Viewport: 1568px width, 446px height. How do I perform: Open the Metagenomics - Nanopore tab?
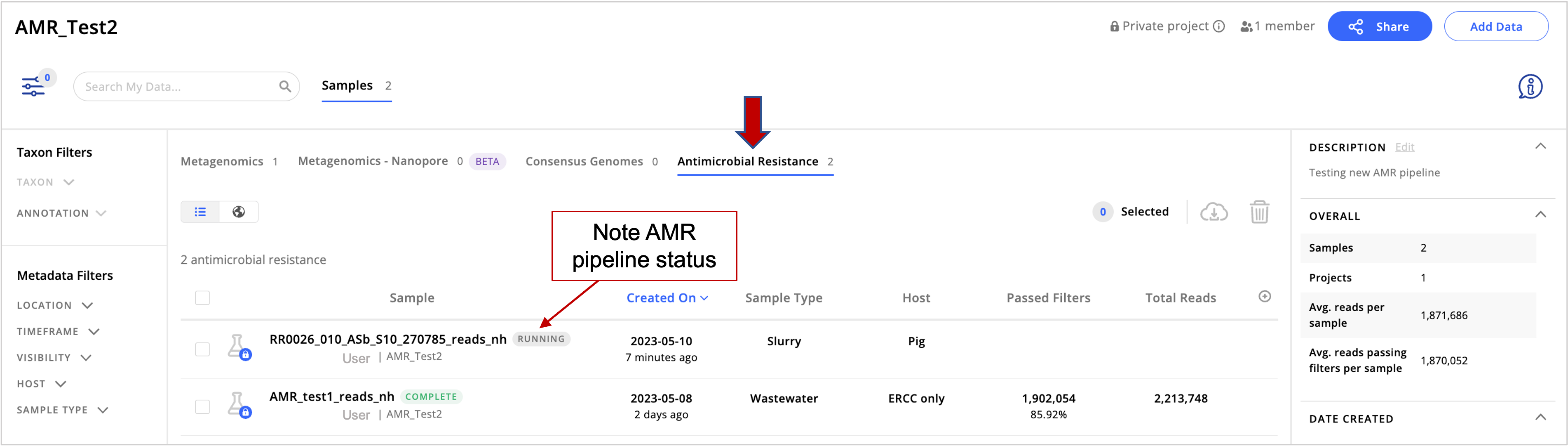click(373, 161)
